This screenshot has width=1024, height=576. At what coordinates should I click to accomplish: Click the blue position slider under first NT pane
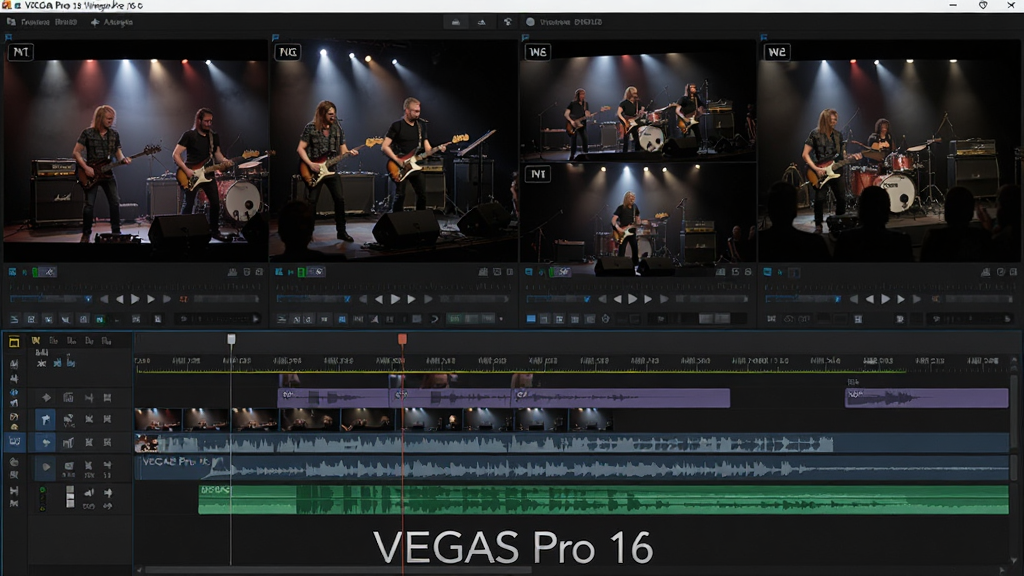point(50,299)
